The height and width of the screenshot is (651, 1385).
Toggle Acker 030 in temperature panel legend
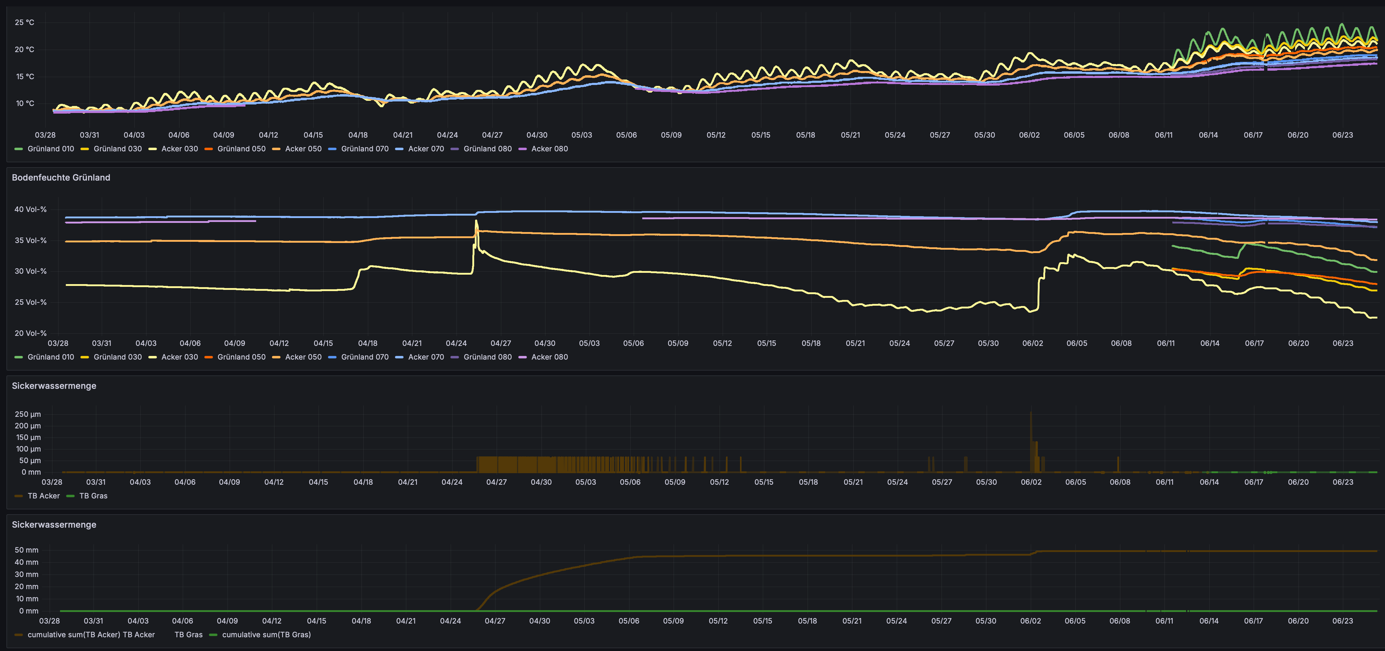(179, 149)
